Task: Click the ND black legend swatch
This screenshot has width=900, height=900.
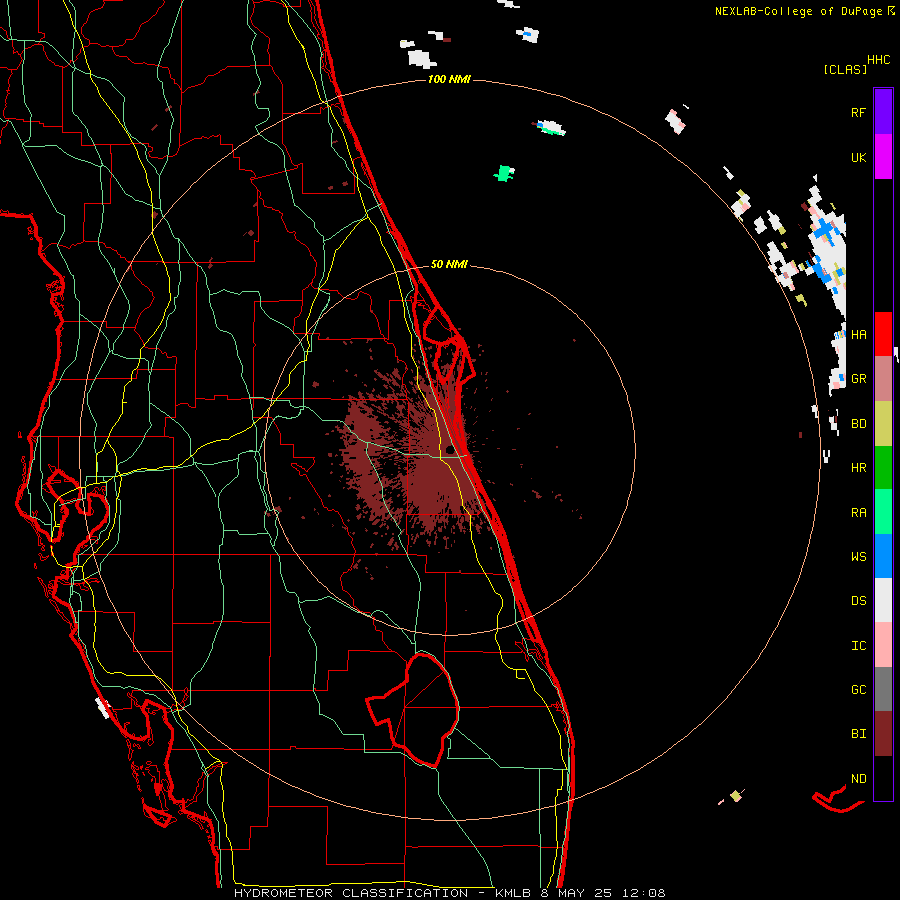Action: [x=883, y=778]
